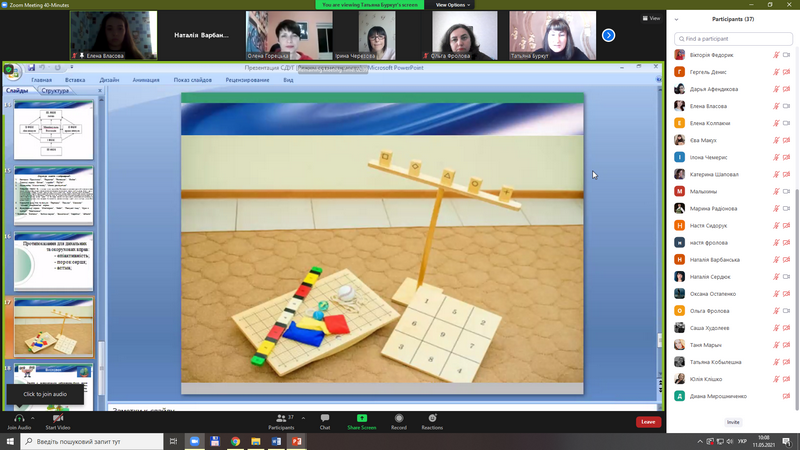Click camera-off icon for Диана Мирошниченко
Screen dimensions: 800x450
coord(786,396)
